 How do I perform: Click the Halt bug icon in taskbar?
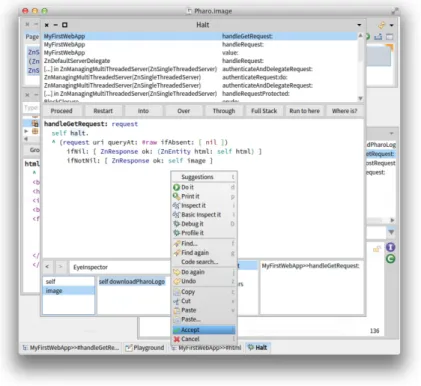pyautogui.click(x=251, y=348)
